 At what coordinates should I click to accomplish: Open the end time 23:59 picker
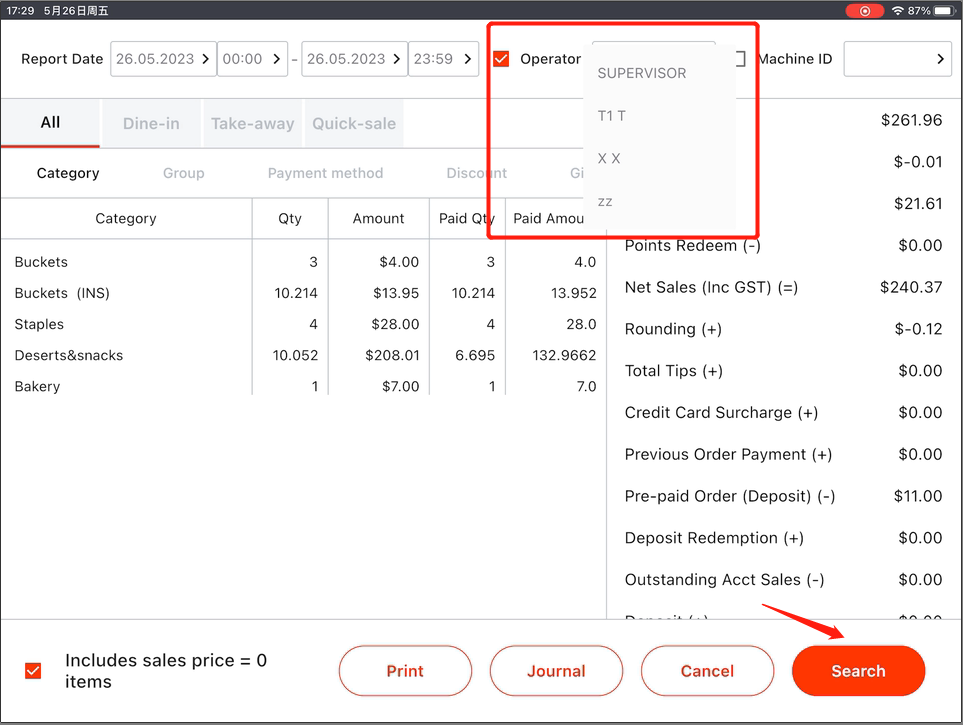(443, 59)
